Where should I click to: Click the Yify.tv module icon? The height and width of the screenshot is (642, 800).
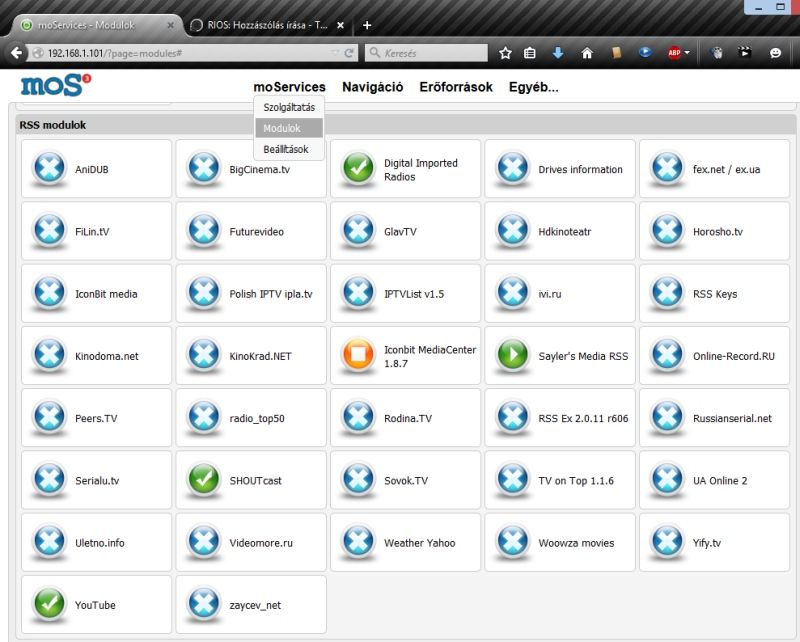click(x=667, y=540)
